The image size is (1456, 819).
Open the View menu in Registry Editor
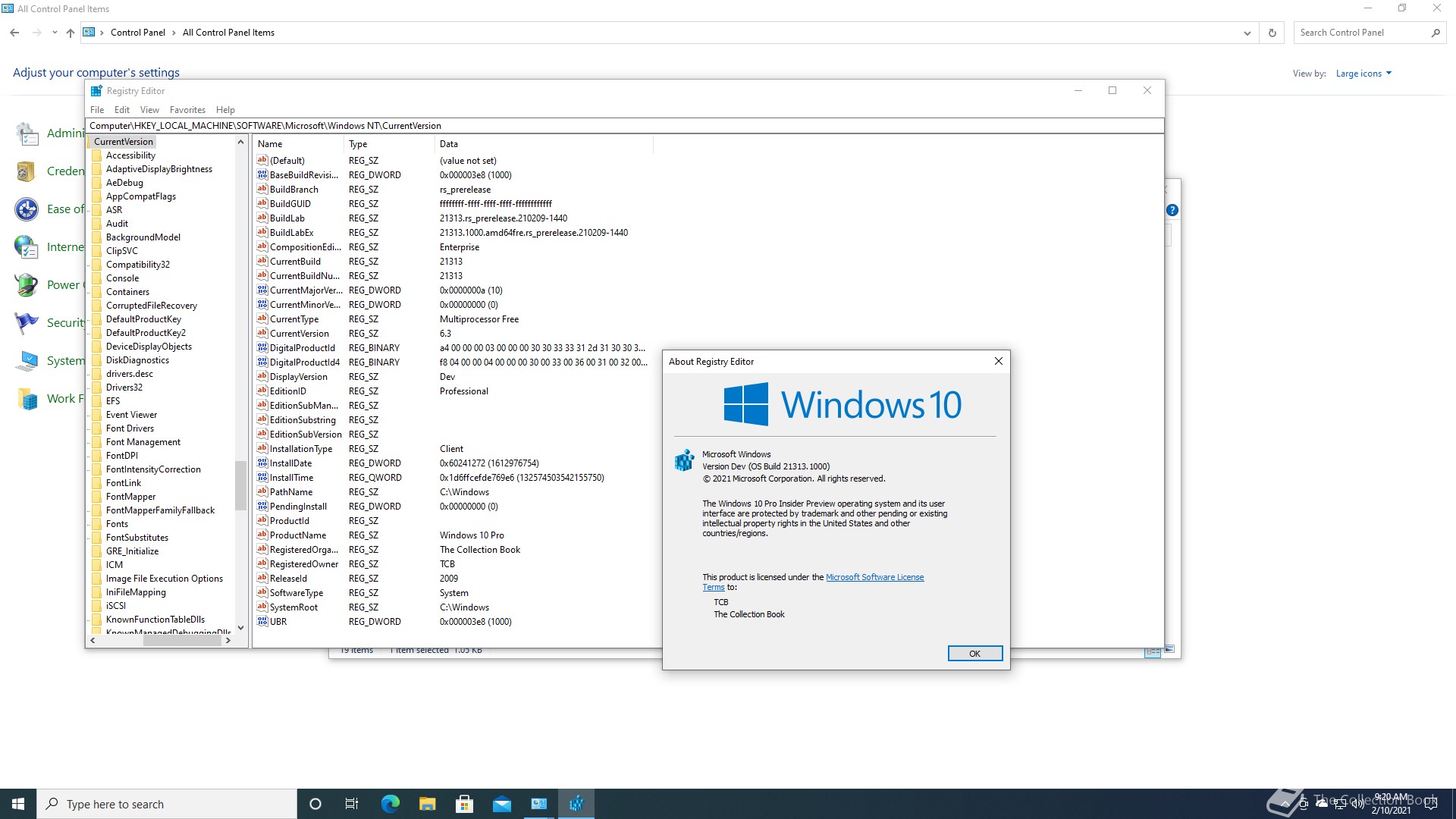coord(149,110)
